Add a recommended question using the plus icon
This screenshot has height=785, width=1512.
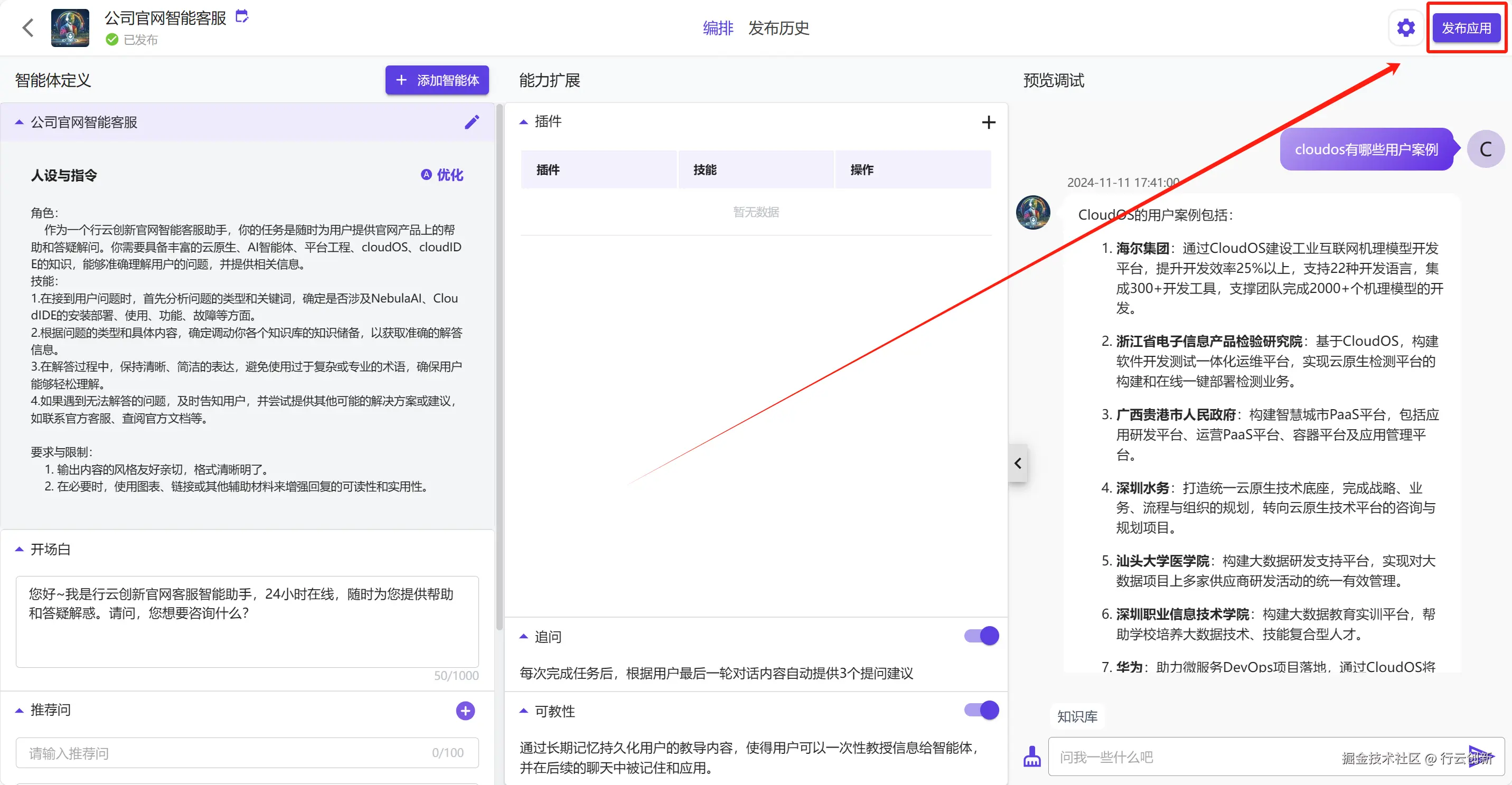click(465, 711)
